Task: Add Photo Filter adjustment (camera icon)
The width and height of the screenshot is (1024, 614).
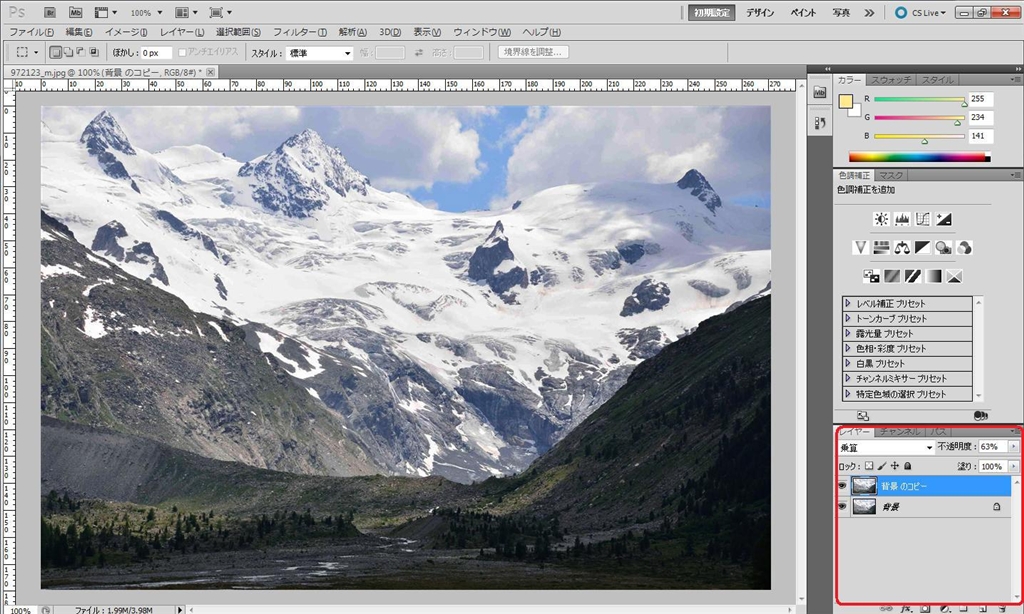Action: 943,248
